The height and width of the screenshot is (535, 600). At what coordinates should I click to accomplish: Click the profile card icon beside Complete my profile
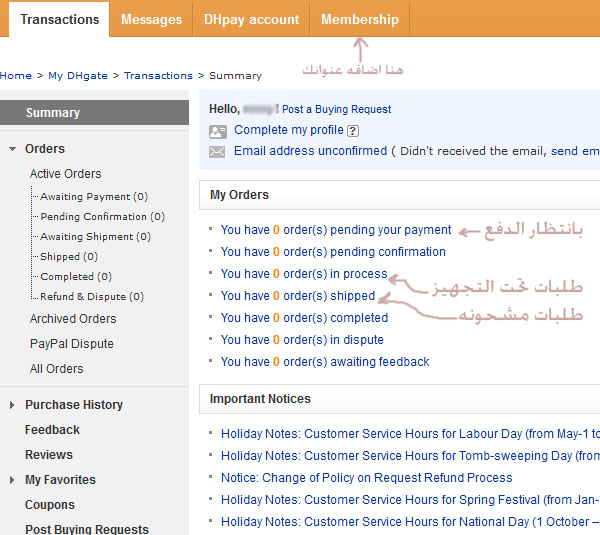pyautogui.click(x=217, y=131)
